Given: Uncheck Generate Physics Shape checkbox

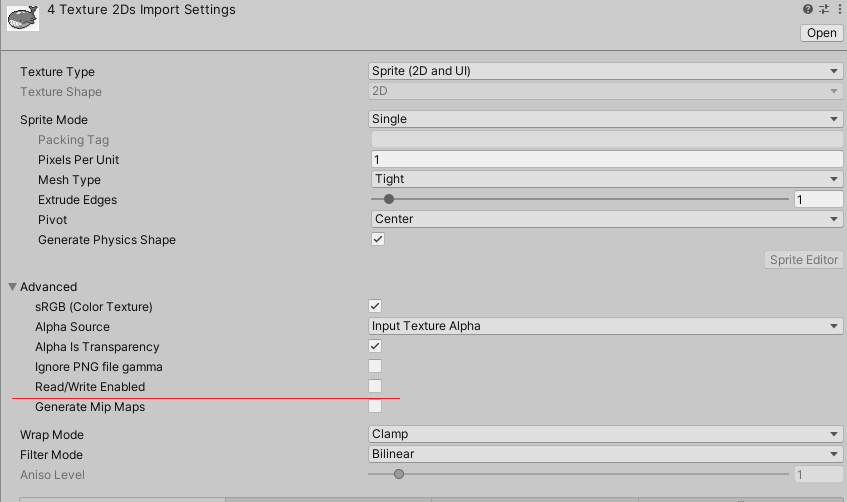Looking at the screenshot, I should 378,239.
